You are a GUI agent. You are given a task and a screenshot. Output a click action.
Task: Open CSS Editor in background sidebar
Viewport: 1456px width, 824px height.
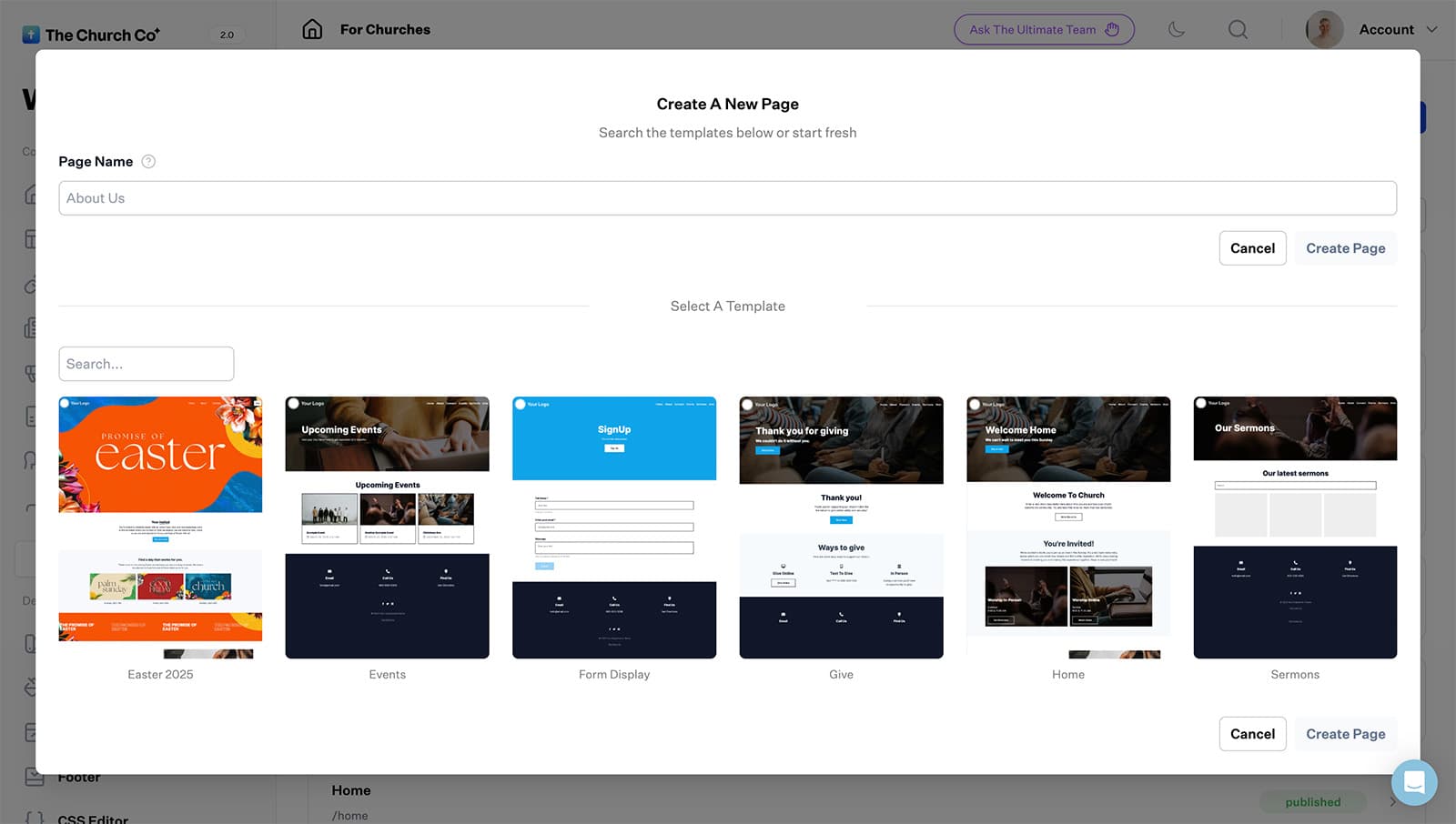(93, 819)
